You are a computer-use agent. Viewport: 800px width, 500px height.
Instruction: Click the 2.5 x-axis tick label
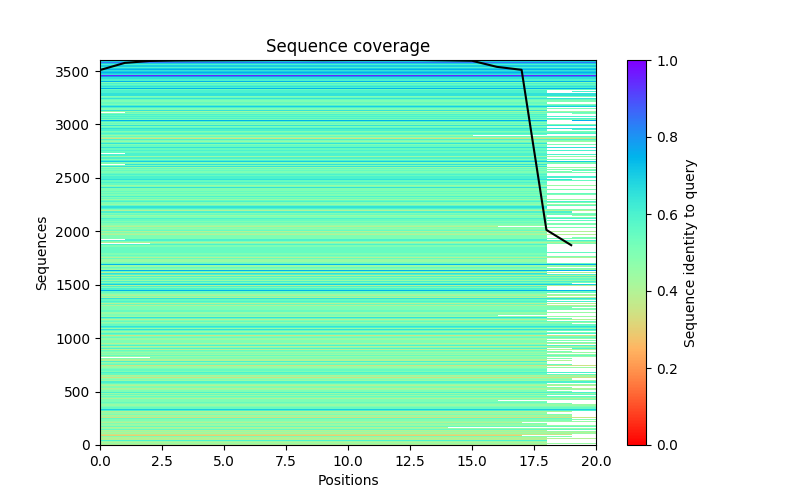162,461
